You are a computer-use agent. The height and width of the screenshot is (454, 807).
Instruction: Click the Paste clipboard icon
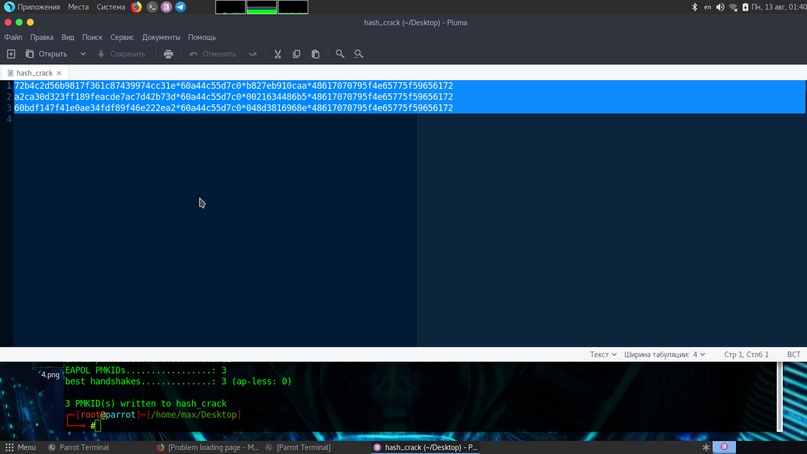coord(315,54)
